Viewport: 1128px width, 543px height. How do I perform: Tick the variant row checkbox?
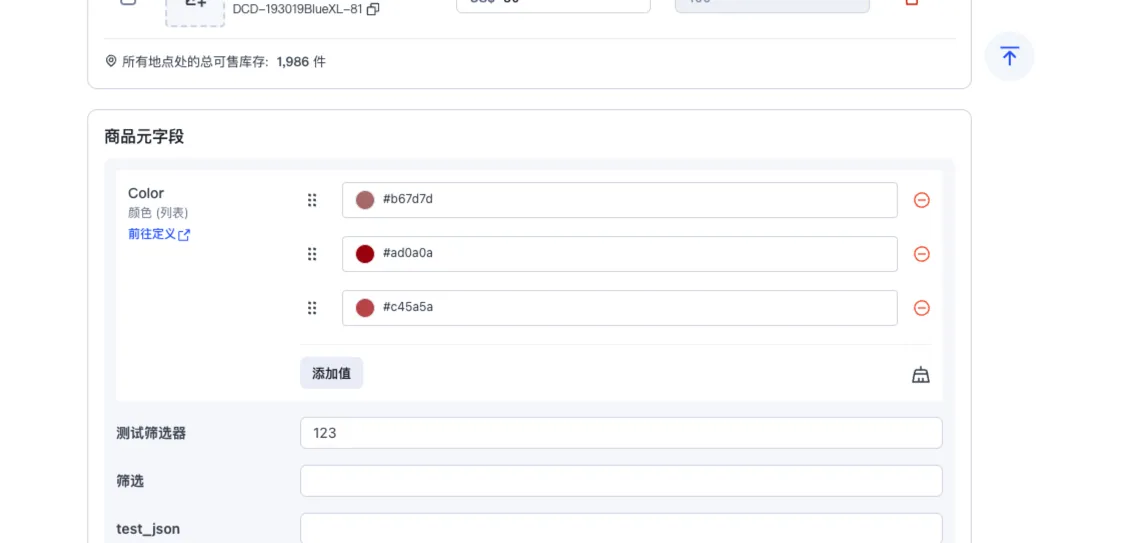pos(128,3)
